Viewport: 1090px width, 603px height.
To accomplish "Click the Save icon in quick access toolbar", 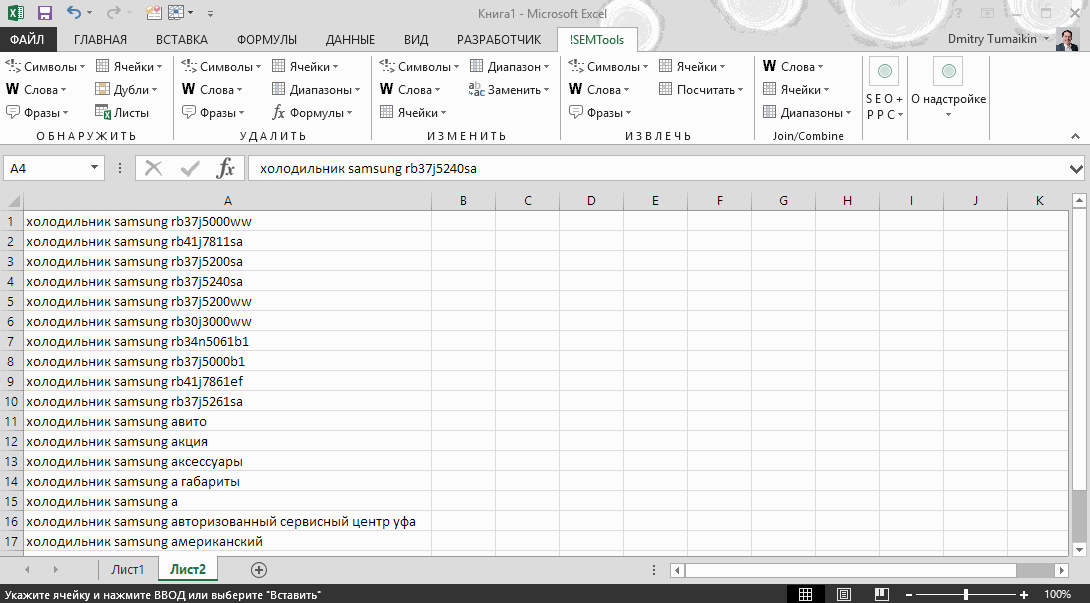I will pyautogui.click(x=45, y=13).
